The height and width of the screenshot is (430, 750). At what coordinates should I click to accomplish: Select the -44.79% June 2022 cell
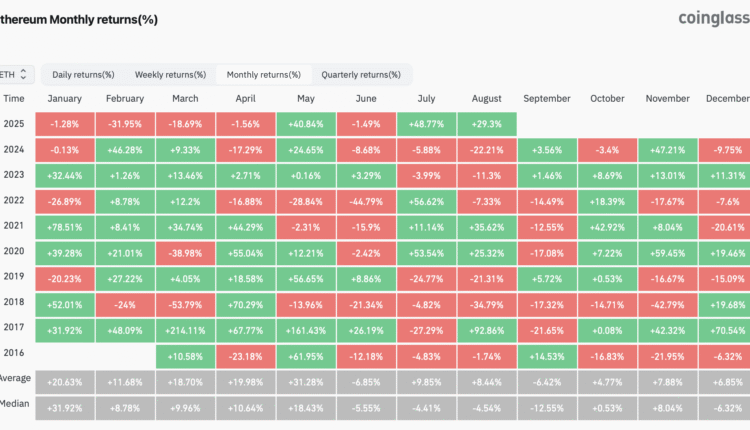pyautogui.click(x=367, y=200)
